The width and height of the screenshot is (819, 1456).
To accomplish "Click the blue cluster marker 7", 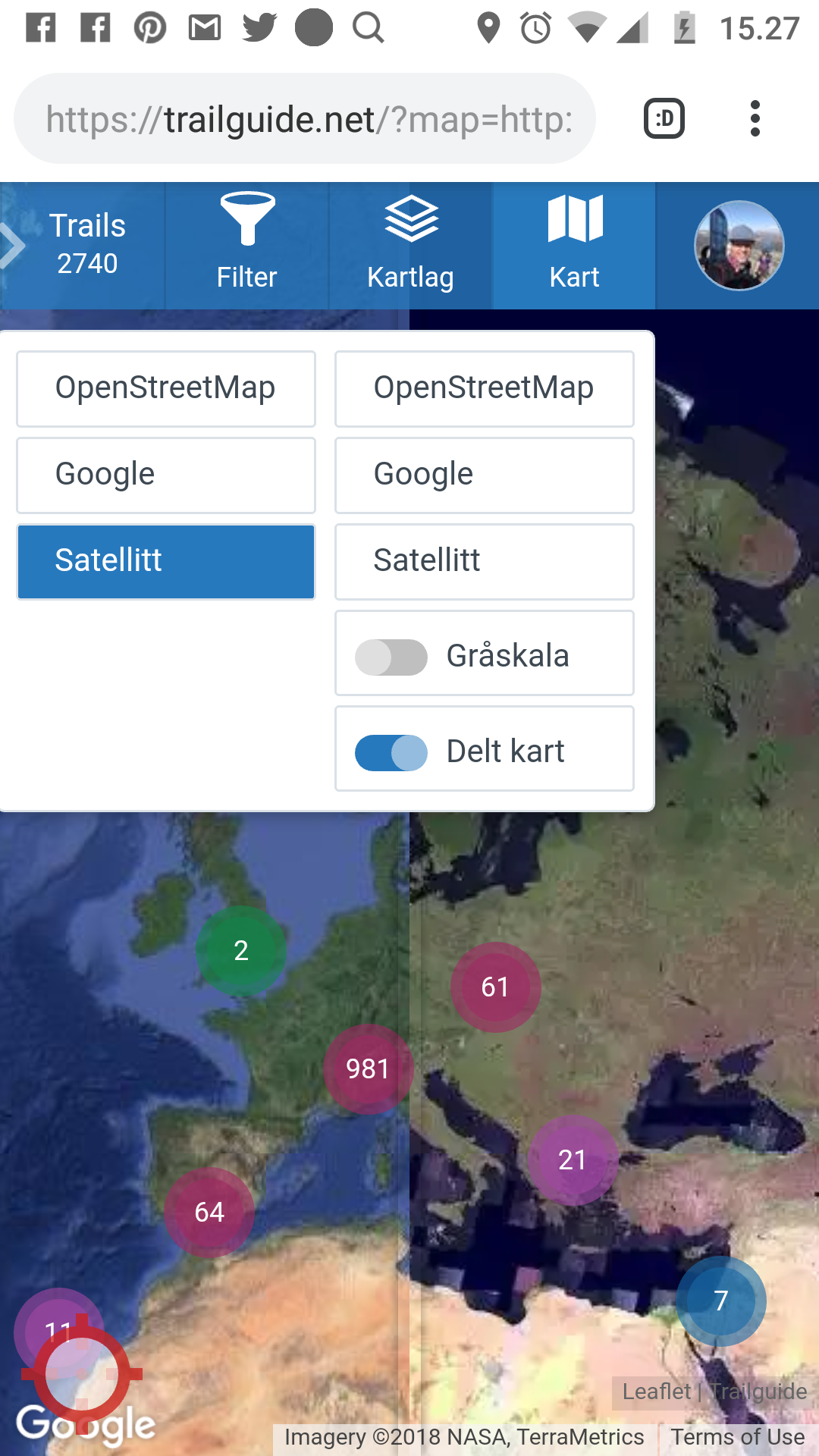I will (720, 1301).
